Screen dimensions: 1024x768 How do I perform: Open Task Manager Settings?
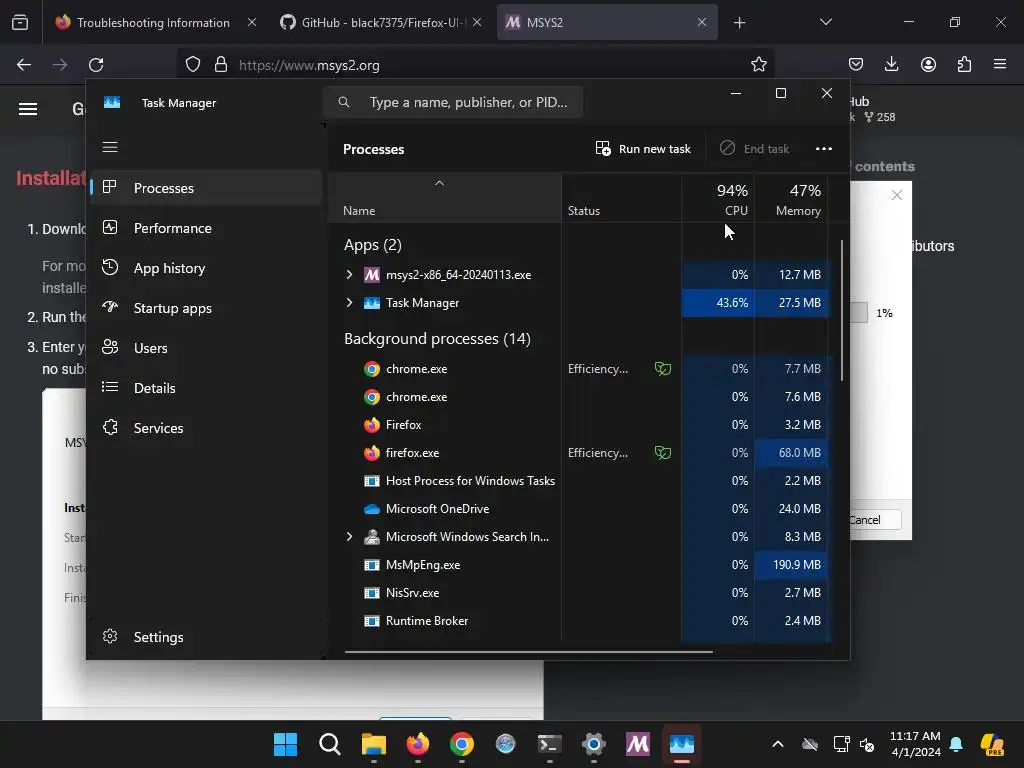pyautogui.click(x=206, y=637)
